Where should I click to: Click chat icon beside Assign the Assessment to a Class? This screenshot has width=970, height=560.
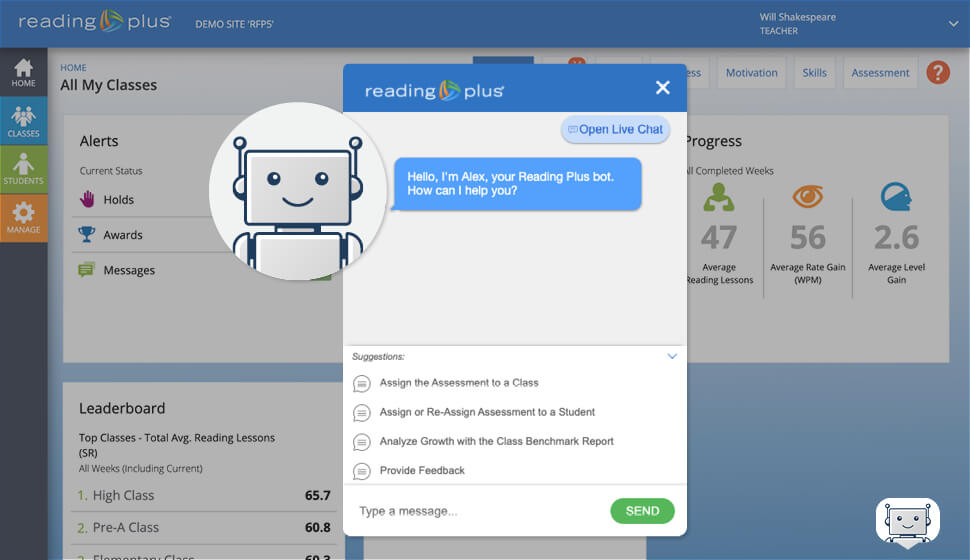click(362, 384)
